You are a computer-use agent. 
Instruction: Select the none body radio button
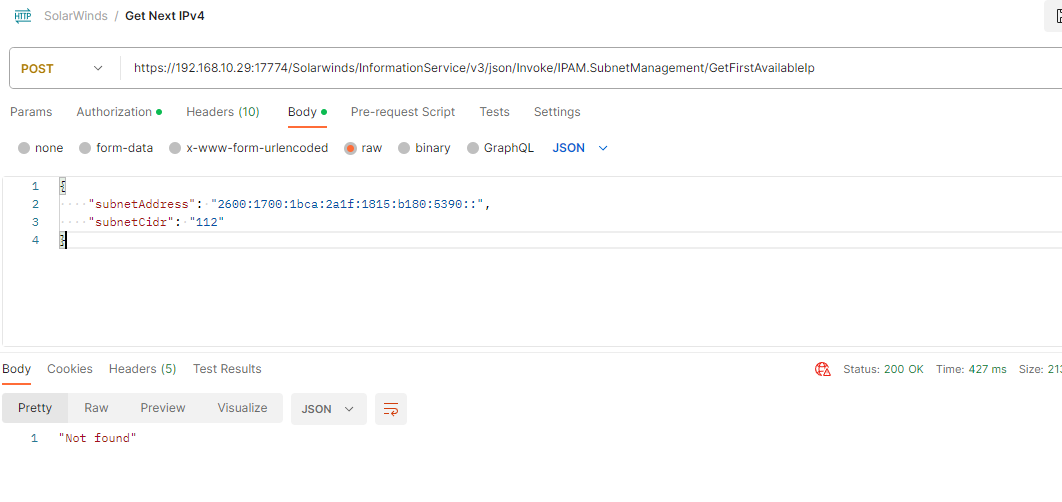click(x=24, y=148)
